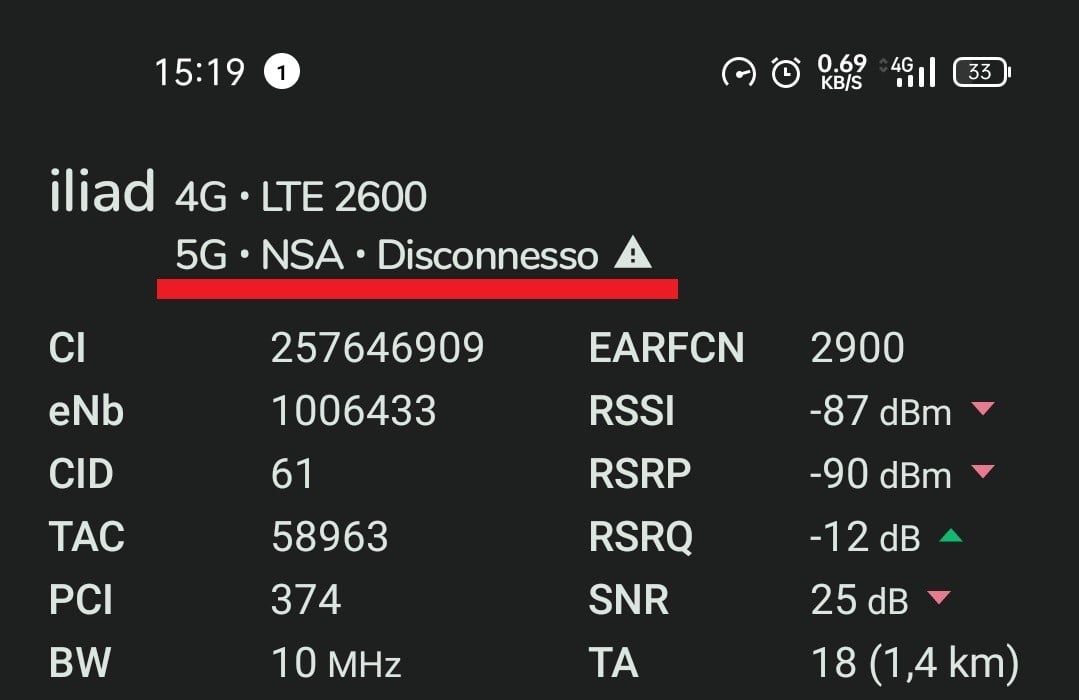Tap the 5G NSA Disconnesso status line

coord(386,256)
